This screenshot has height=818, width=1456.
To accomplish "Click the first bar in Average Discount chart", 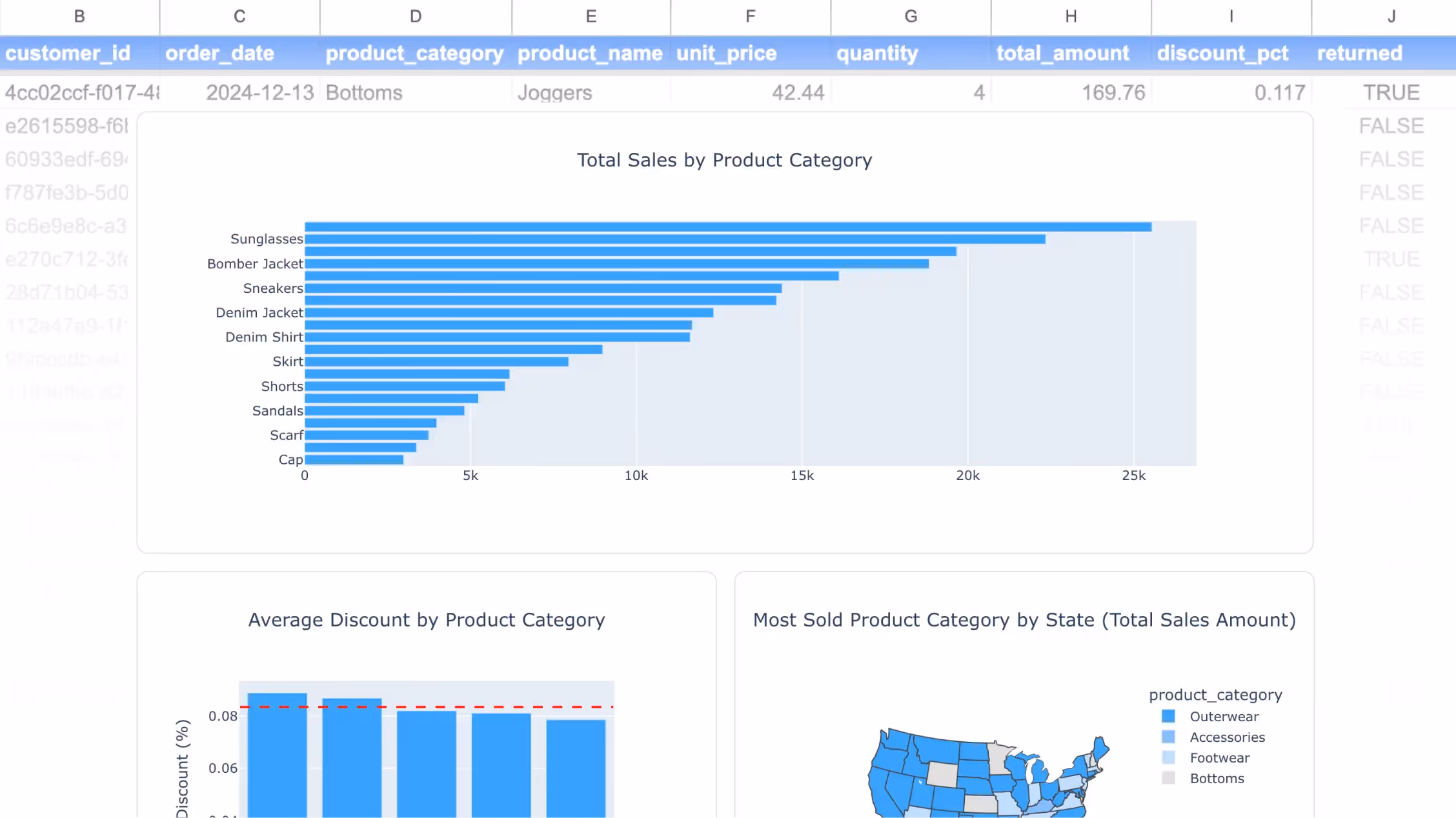I will [278, 755].
